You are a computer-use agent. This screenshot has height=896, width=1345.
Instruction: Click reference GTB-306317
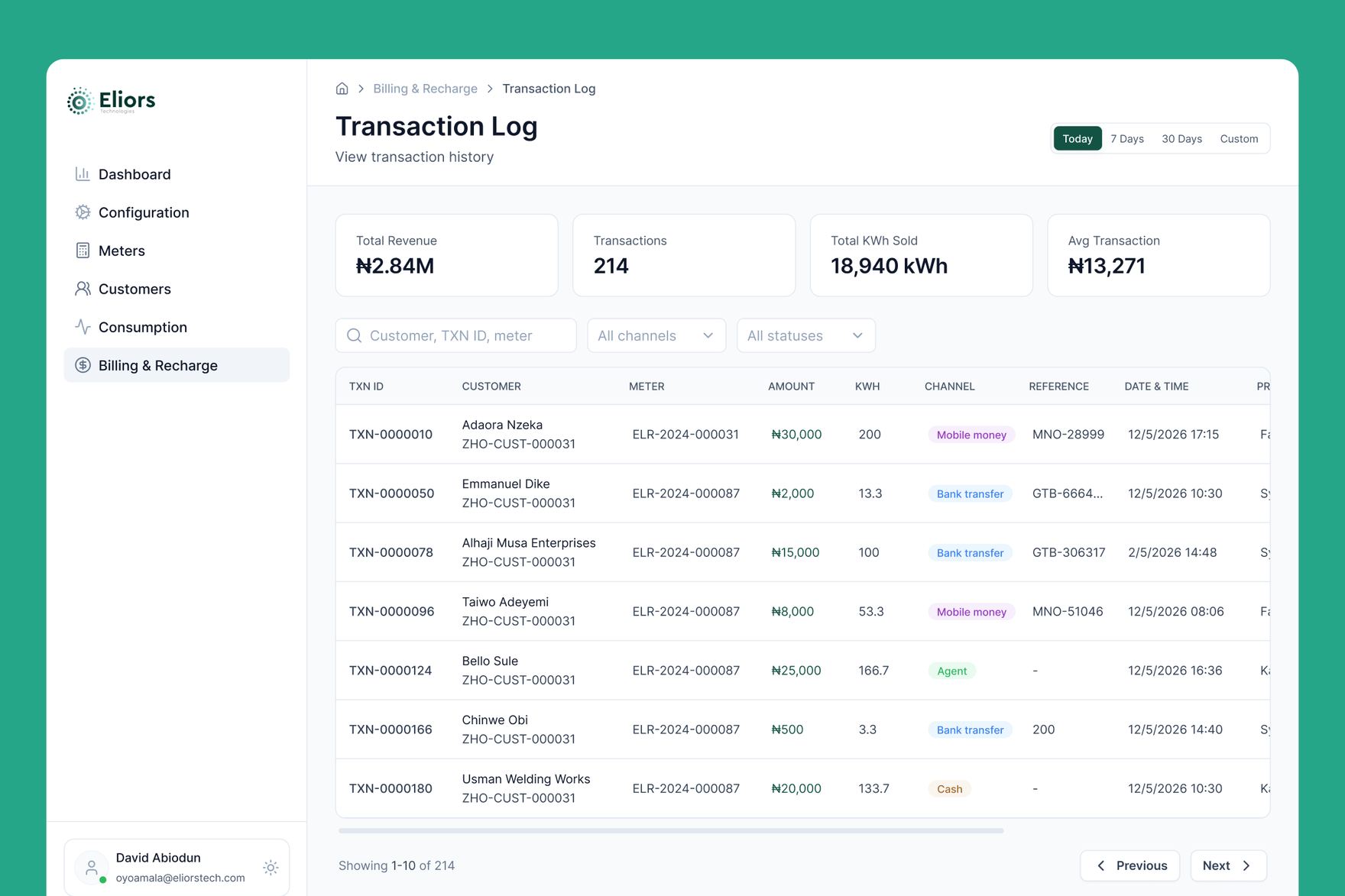click(x=1068, y=552)
